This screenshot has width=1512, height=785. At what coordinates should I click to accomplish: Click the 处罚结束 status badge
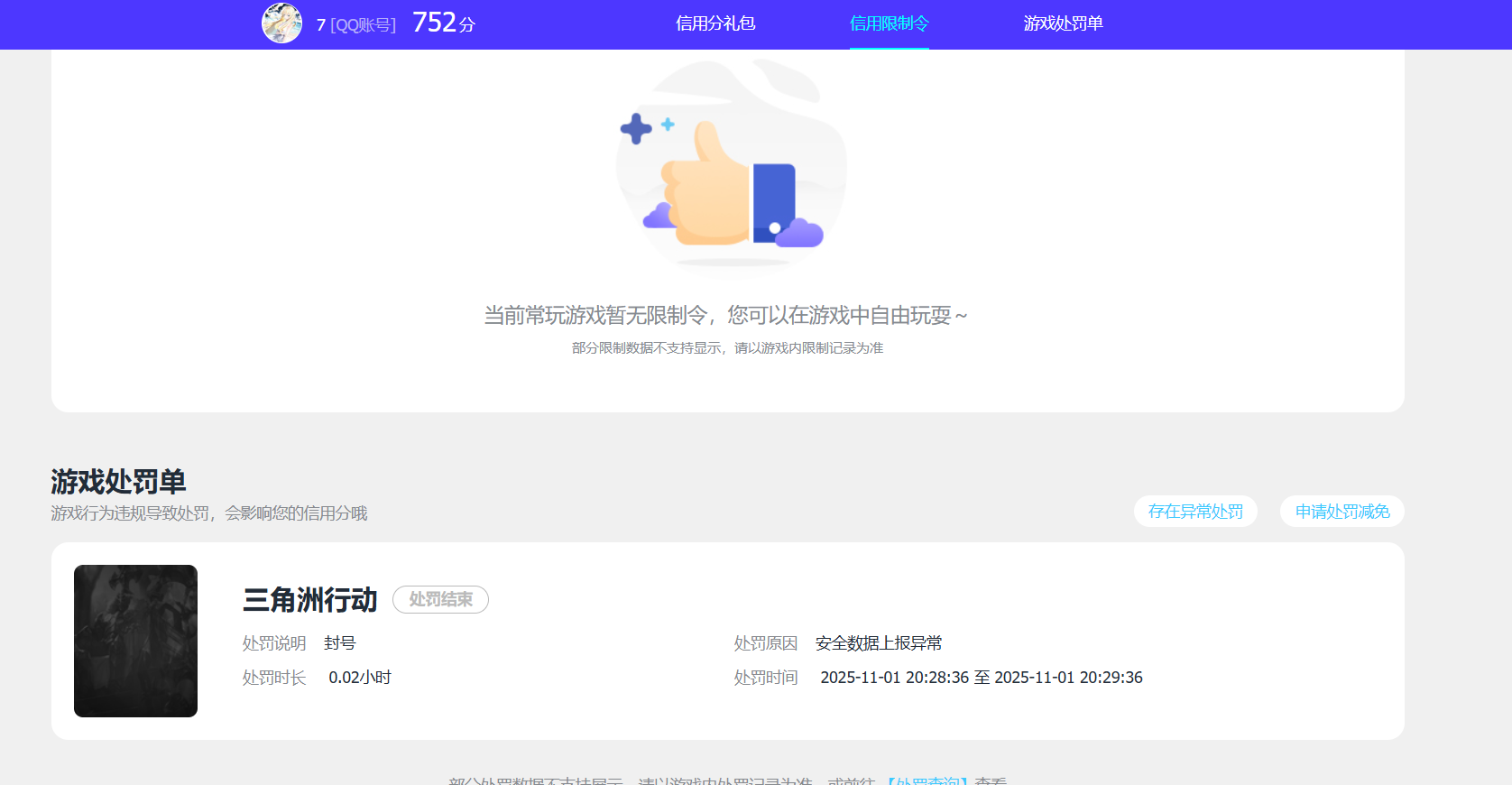(x=440, y=600)
